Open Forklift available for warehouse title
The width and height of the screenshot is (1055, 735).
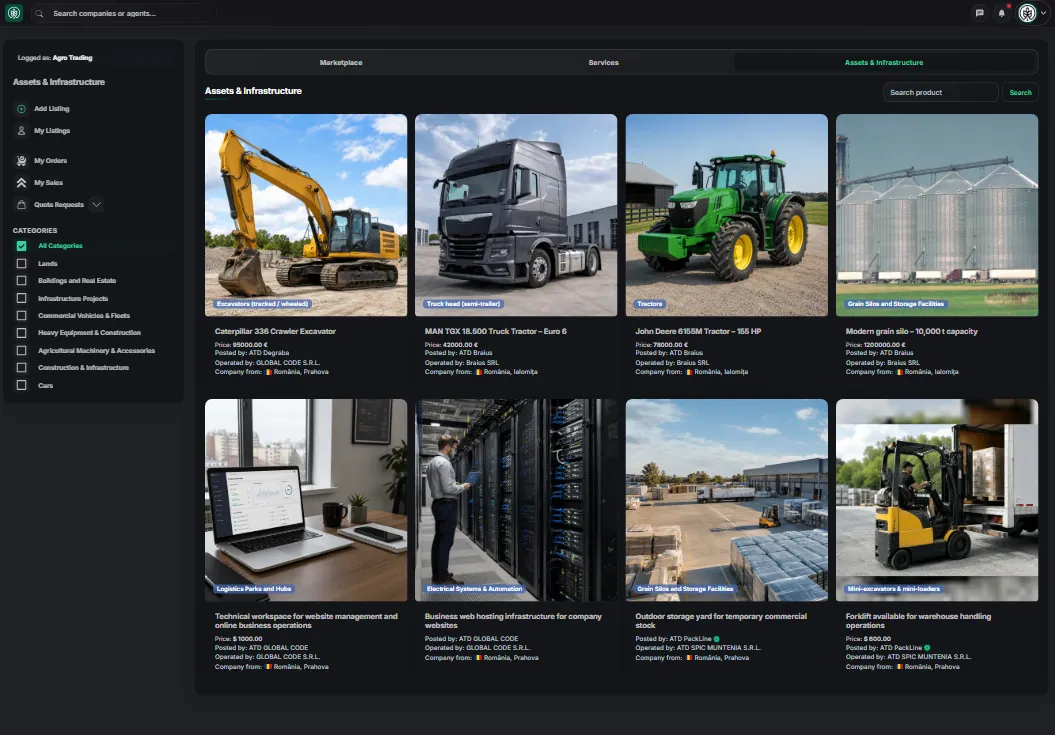point(918,621)
